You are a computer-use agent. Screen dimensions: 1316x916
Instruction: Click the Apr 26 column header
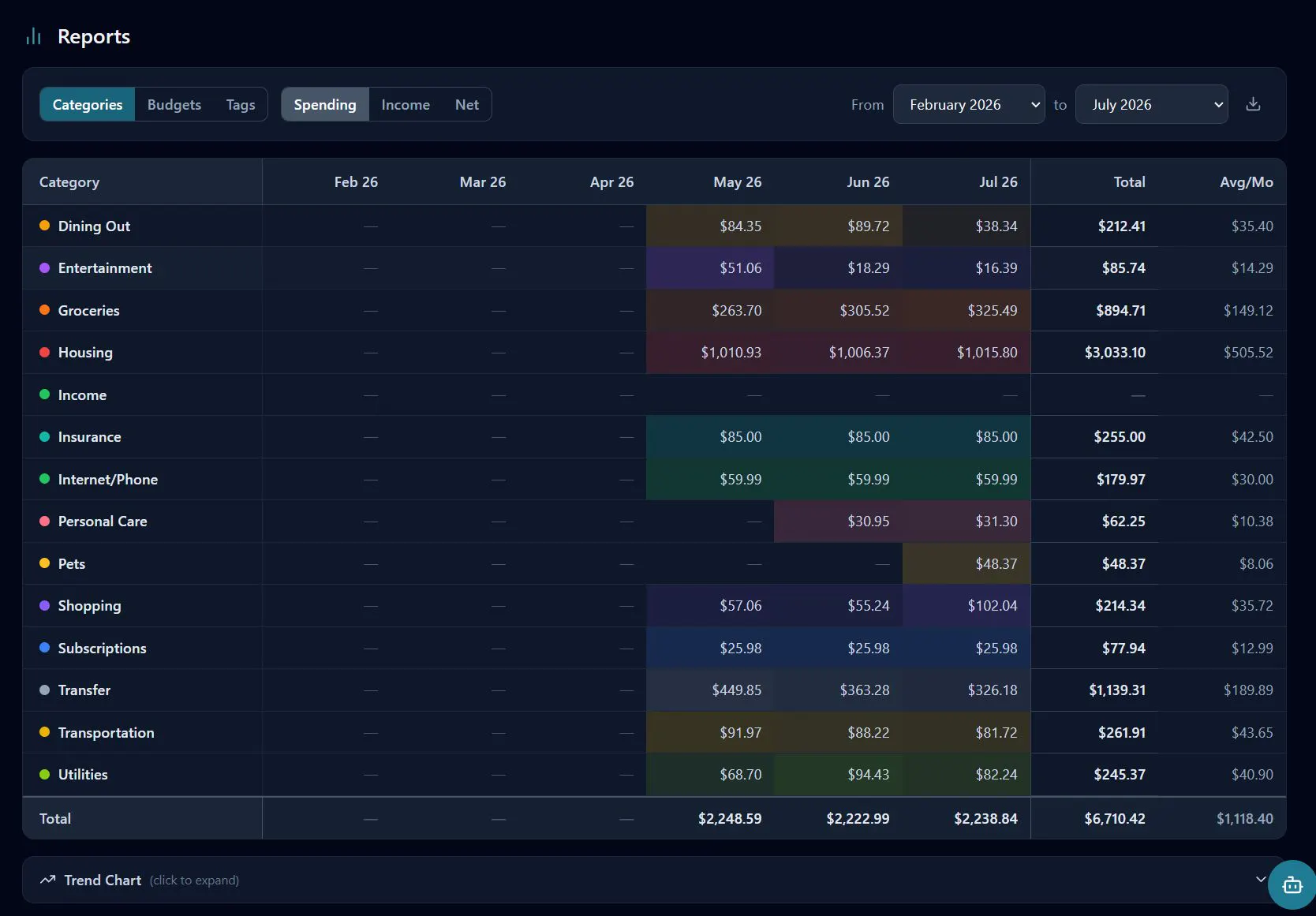(x=612, y=182)
